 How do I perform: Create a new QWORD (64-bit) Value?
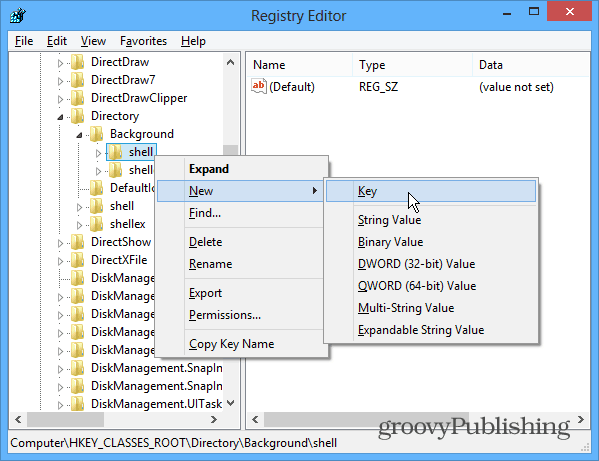pos(431,286)
